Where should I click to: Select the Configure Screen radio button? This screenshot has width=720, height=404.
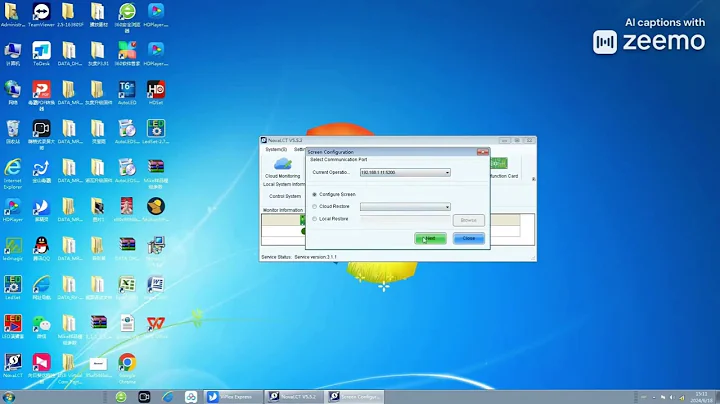pyautogui.click(x=315, y=195)
